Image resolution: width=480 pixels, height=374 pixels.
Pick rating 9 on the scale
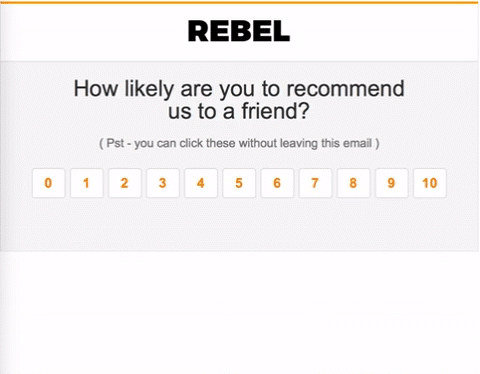coord(391,183)
